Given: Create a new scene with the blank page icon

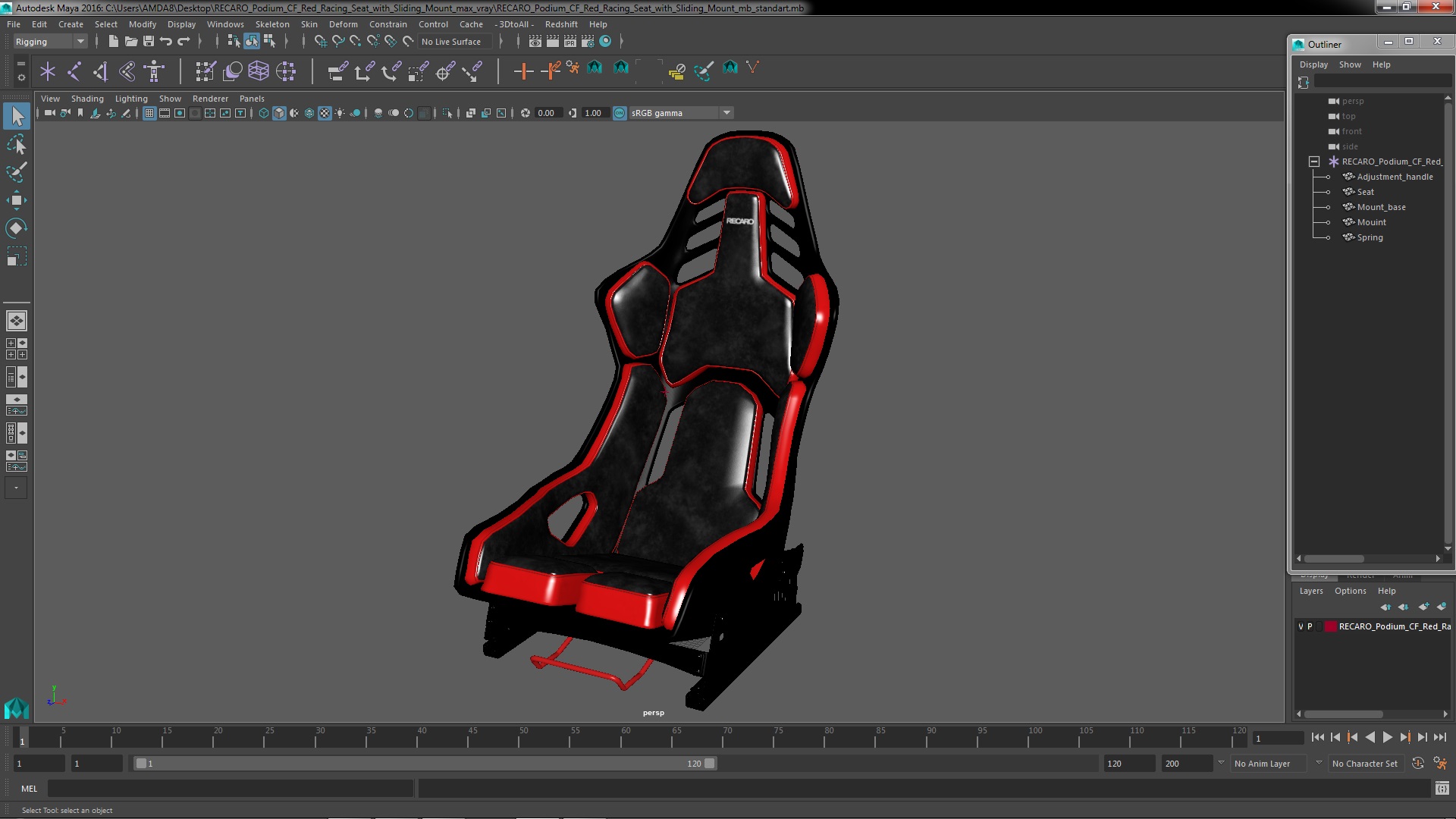Looking at the screenshot, I should pyautogui.click(x=113, y=41).
